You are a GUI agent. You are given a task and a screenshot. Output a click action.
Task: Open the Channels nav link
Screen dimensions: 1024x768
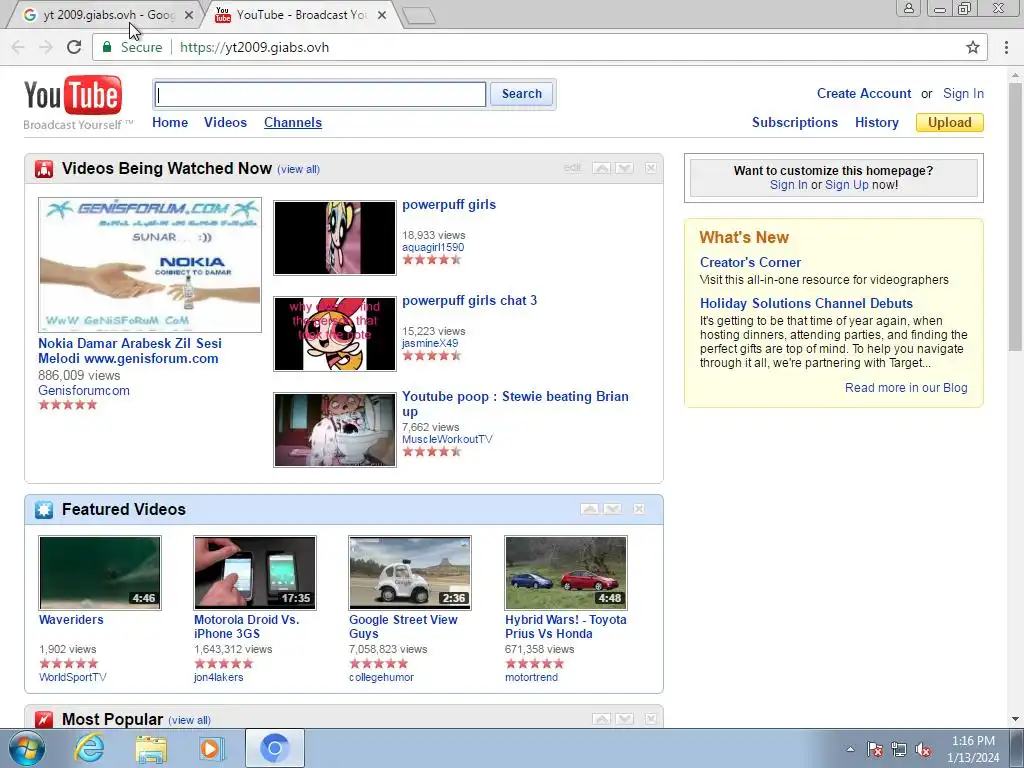pyautogui.click(x=293, y=122)
